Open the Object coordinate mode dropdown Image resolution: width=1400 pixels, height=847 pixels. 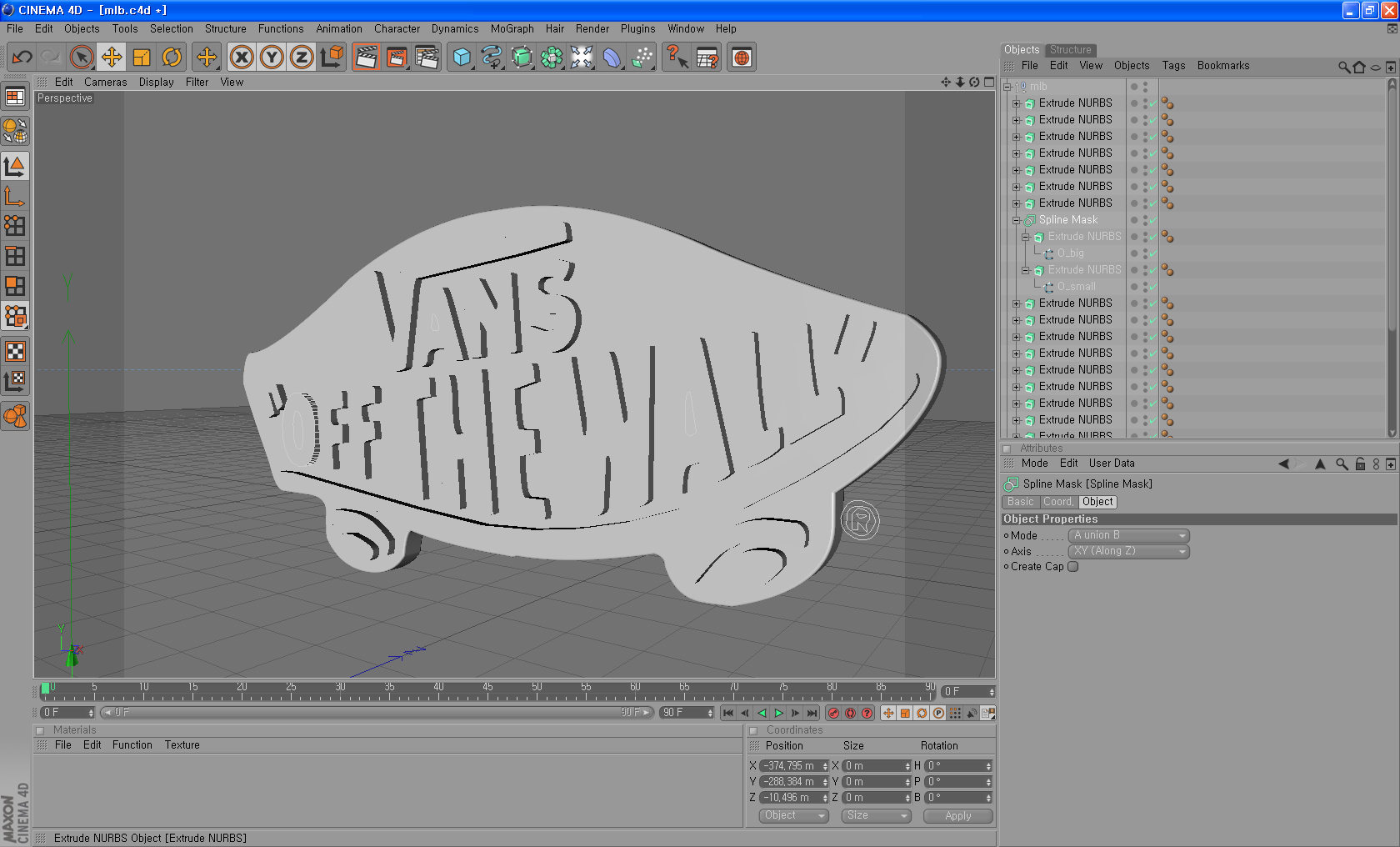tap(793, 815)
